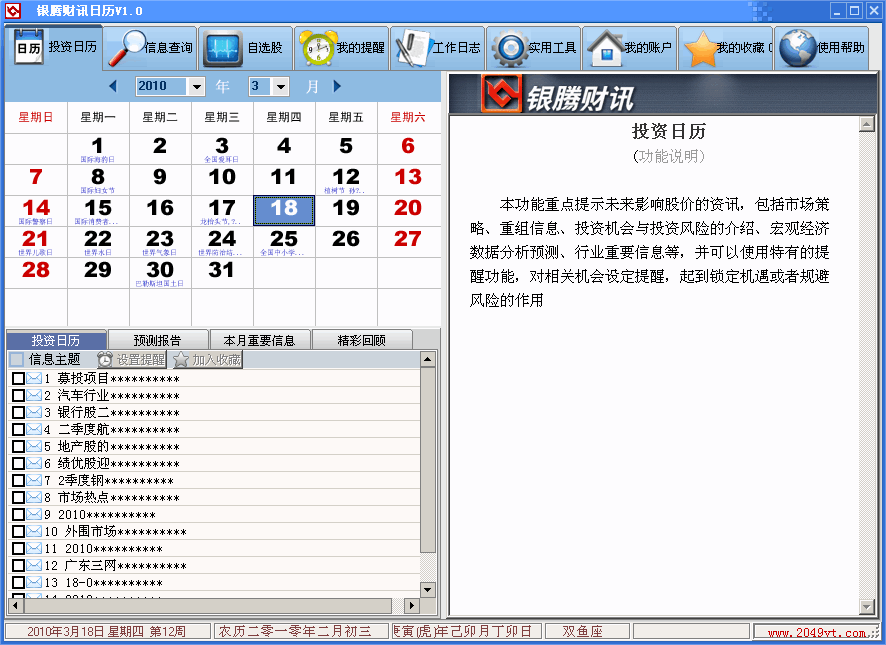Click the 设置提醒 button
The width and height of the screenshot is (886, 645).
tap(132, 359)
